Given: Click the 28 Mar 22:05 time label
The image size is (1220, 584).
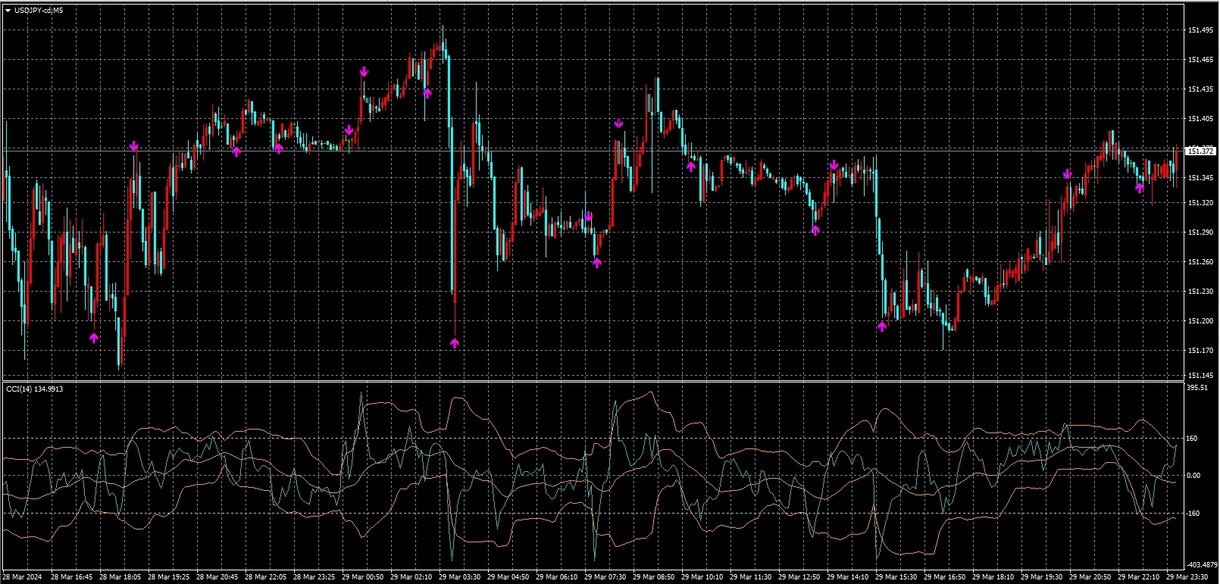Looking at the screenshot, I should pyautogui.click(x=267, y=577).
